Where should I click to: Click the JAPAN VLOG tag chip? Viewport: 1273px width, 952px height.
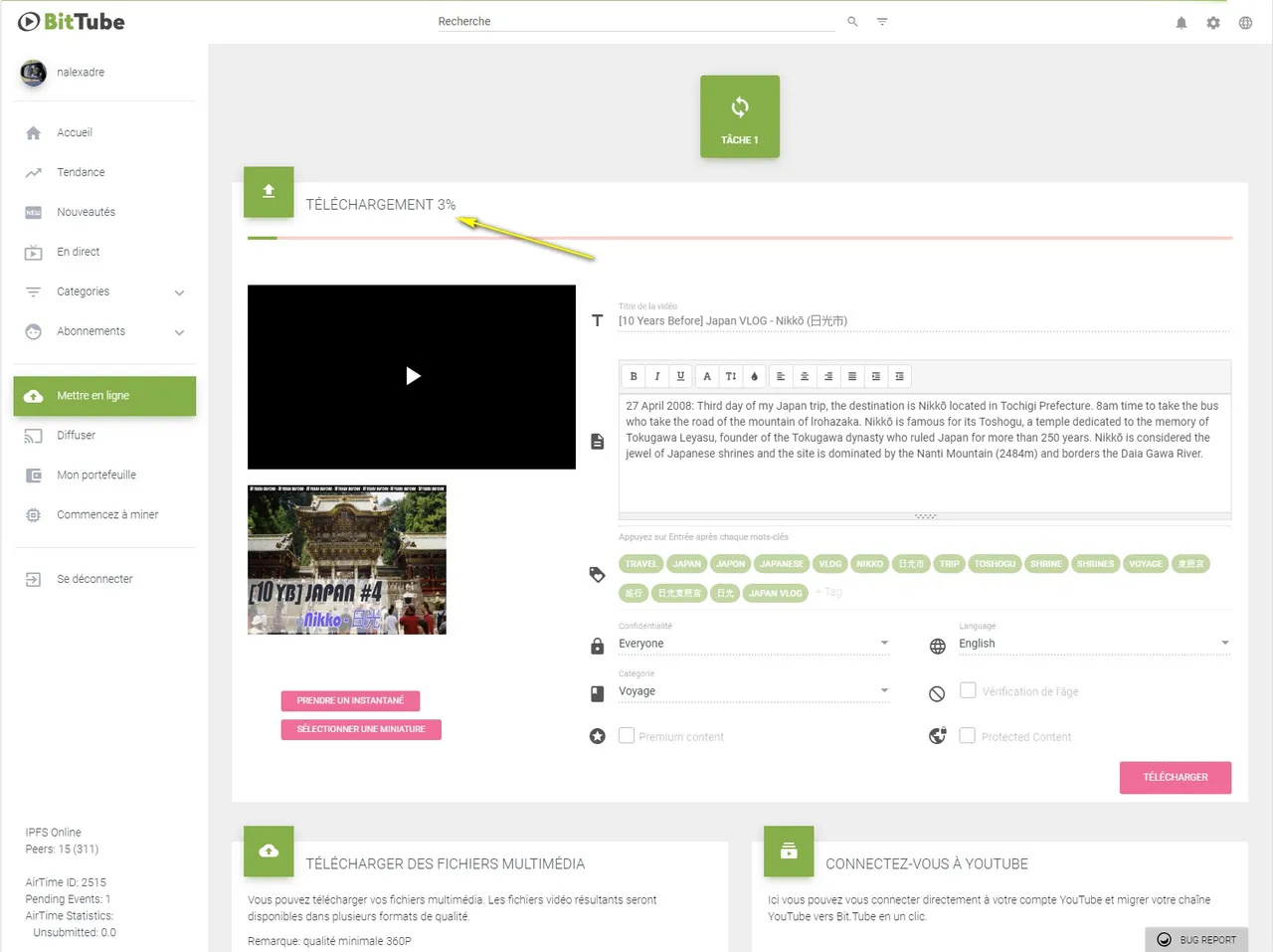tap(776, 593)
